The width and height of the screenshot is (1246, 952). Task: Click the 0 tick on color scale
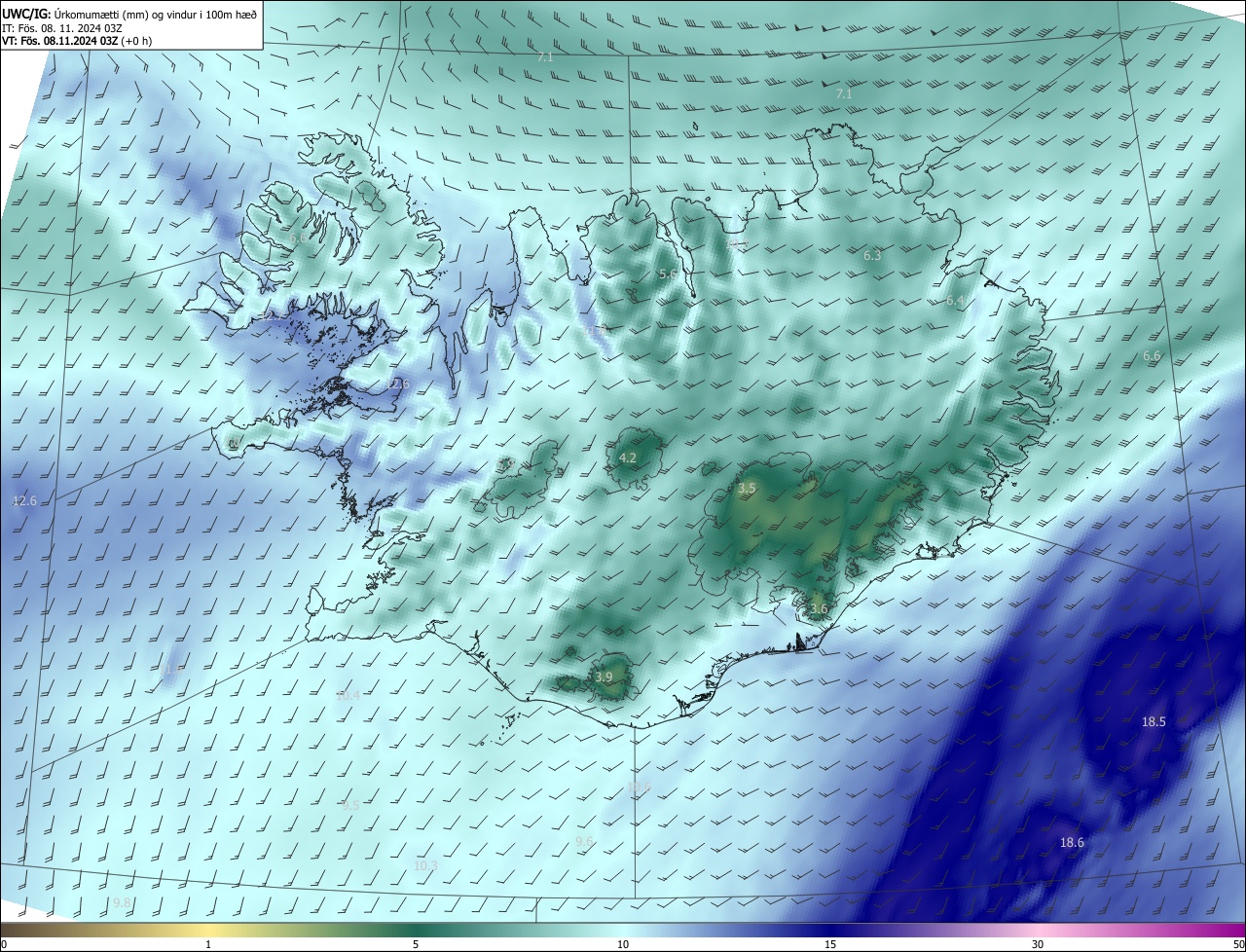coord(4,944)
